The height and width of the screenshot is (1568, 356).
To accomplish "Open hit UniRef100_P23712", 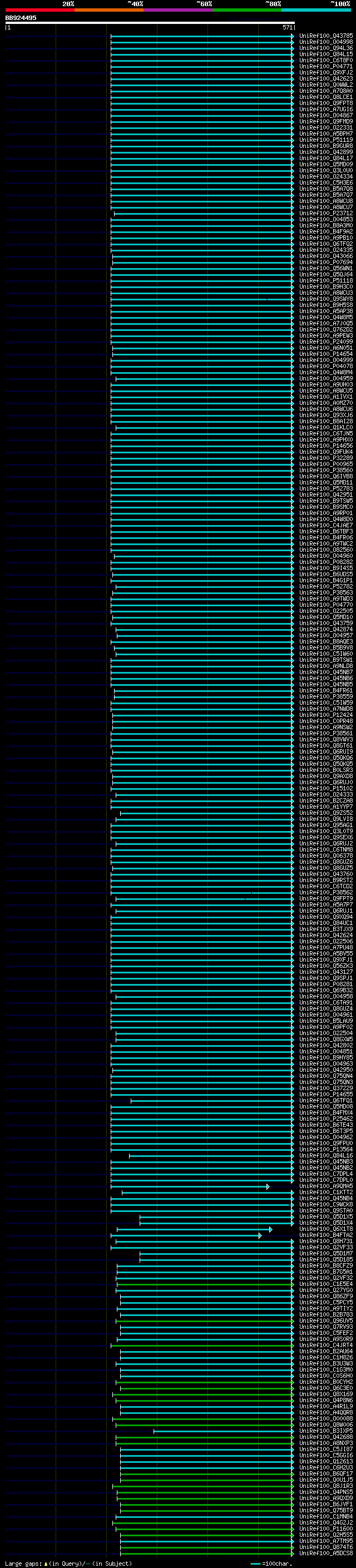I will coord(325,213).
